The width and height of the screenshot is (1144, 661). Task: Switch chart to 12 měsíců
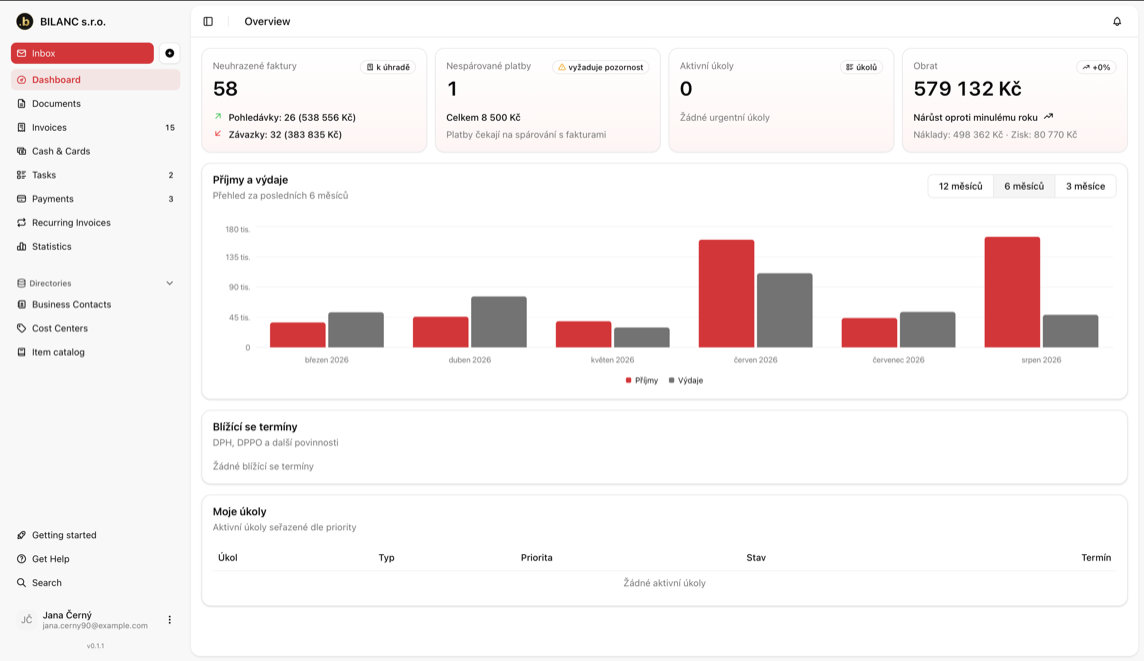pyautogui.click(x=960, y=186)
